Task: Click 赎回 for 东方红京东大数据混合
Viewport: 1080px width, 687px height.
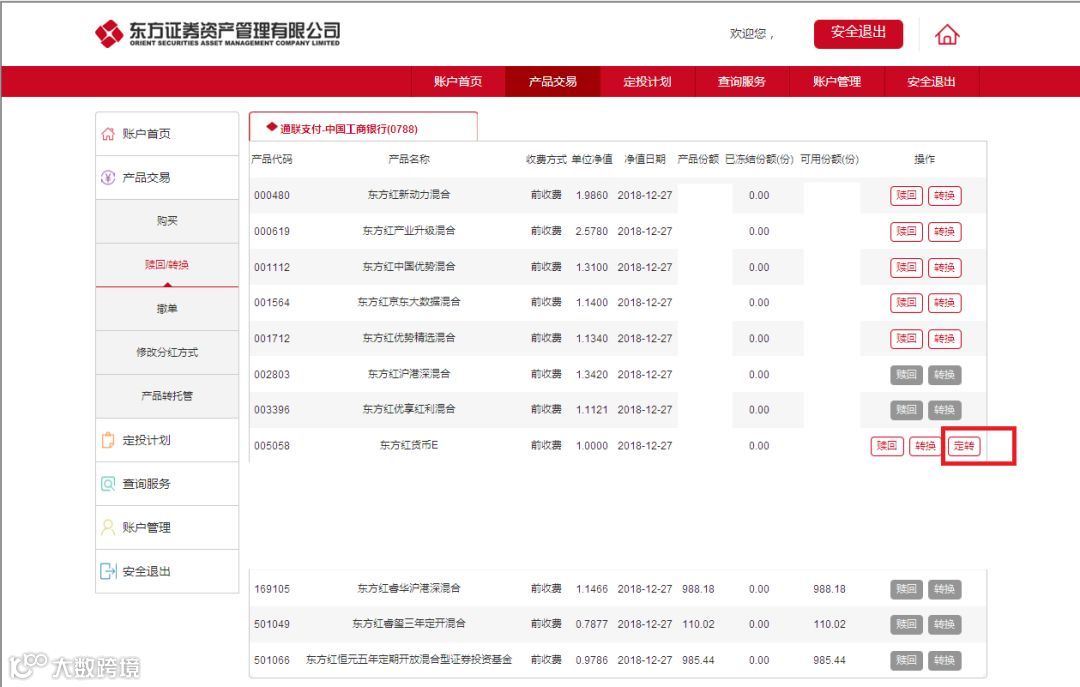Action: point(906,303)
